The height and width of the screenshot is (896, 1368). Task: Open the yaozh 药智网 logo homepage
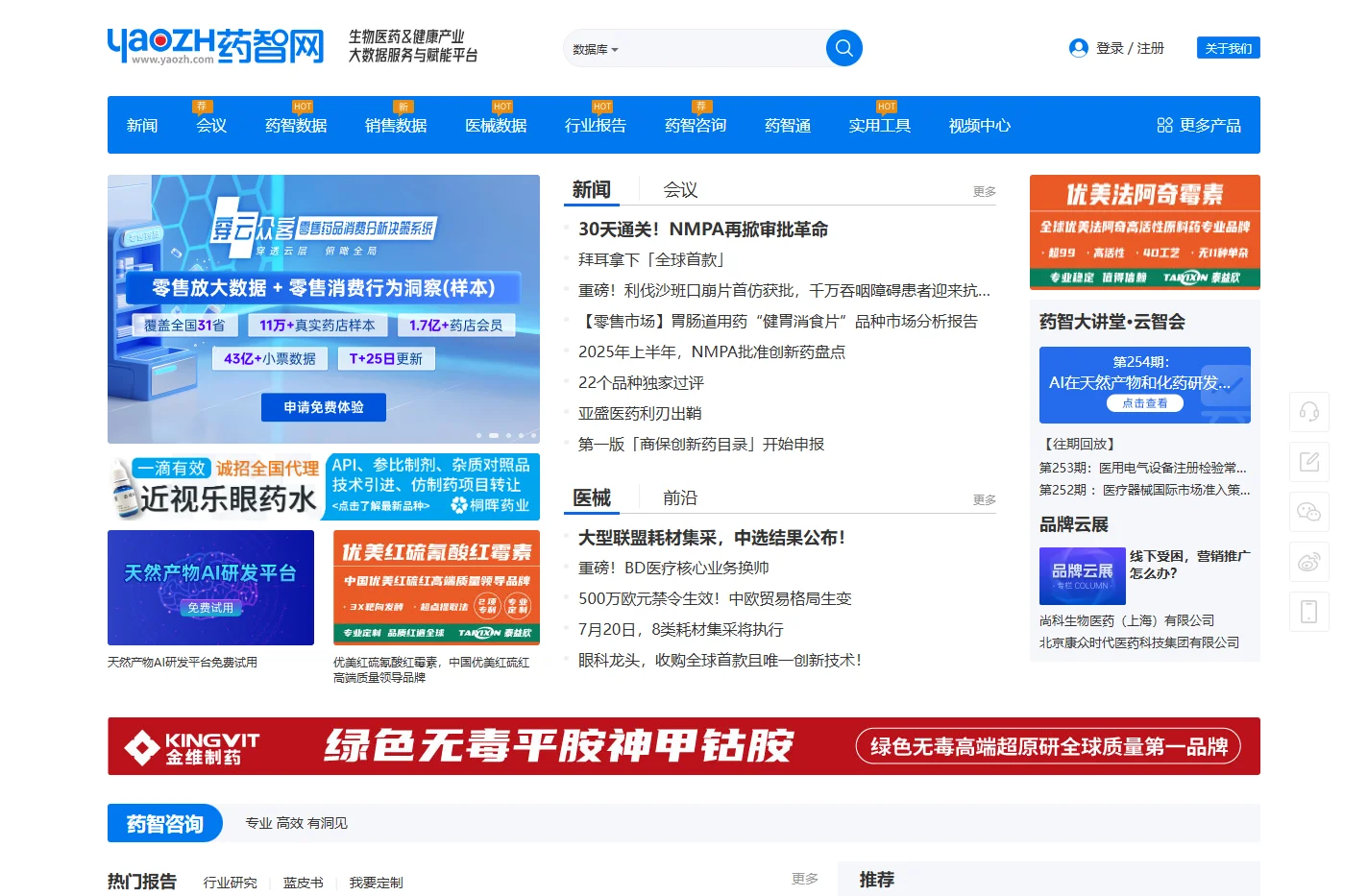(x=216, y=45)
